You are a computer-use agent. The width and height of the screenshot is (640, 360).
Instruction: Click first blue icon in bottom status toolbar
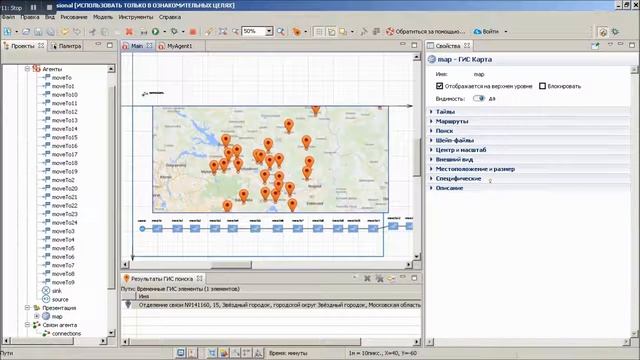(180, 353)
